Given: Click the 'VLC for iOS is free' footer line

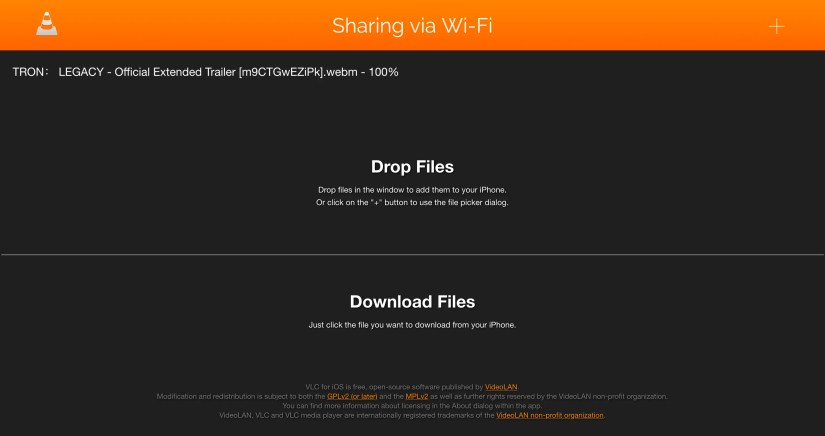Looking at the screenshot, I should (x=412, y=387).
